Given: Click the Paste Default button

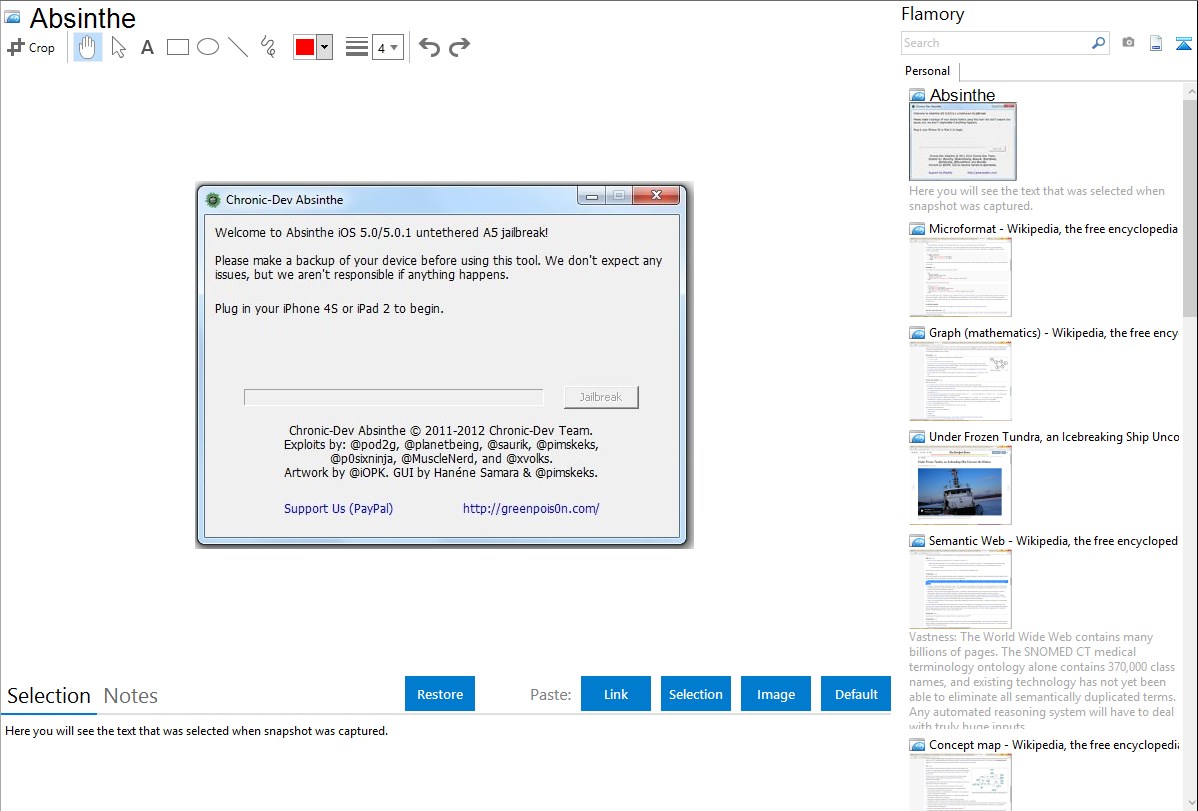Looking at the screenshot, I should [856, 694].
